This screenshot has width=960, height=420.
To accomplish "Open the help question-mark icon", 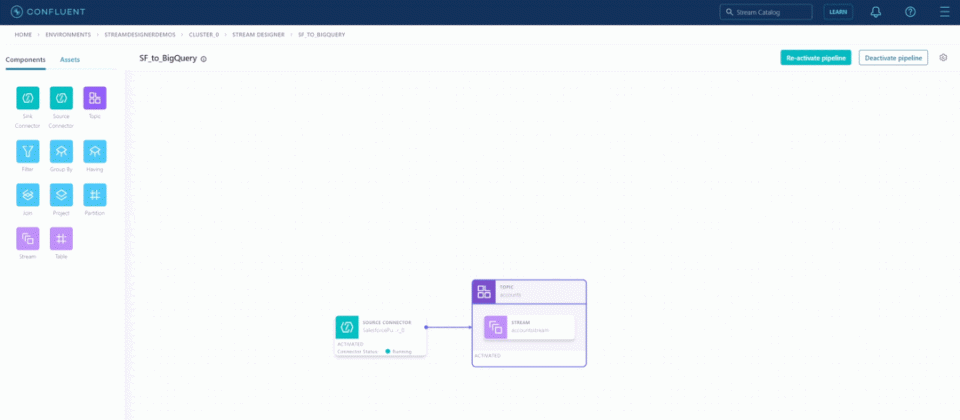I will pyautogui.click(x=910, y=12).
